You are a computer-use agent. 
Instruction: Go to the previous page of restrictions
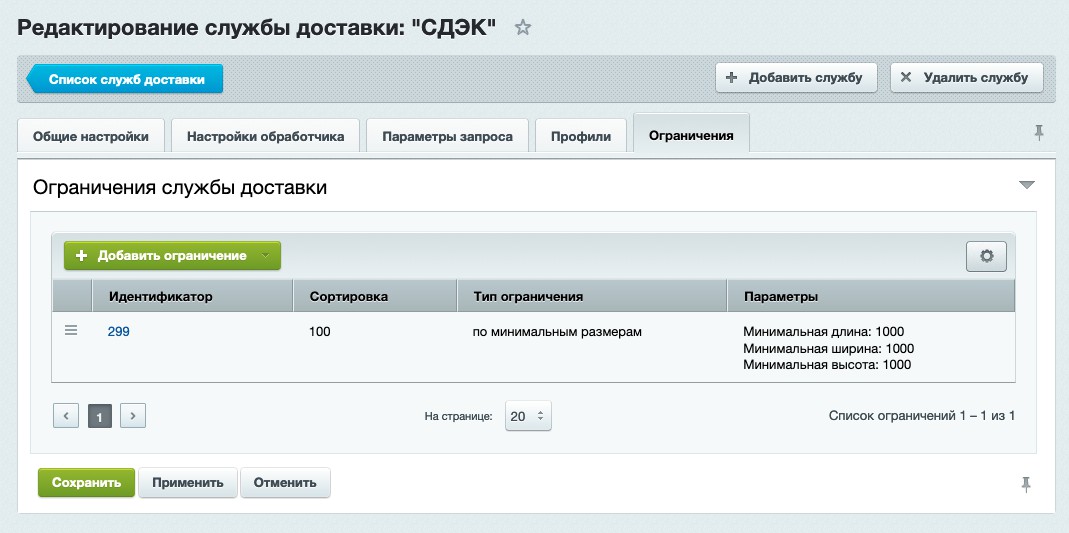66,416
